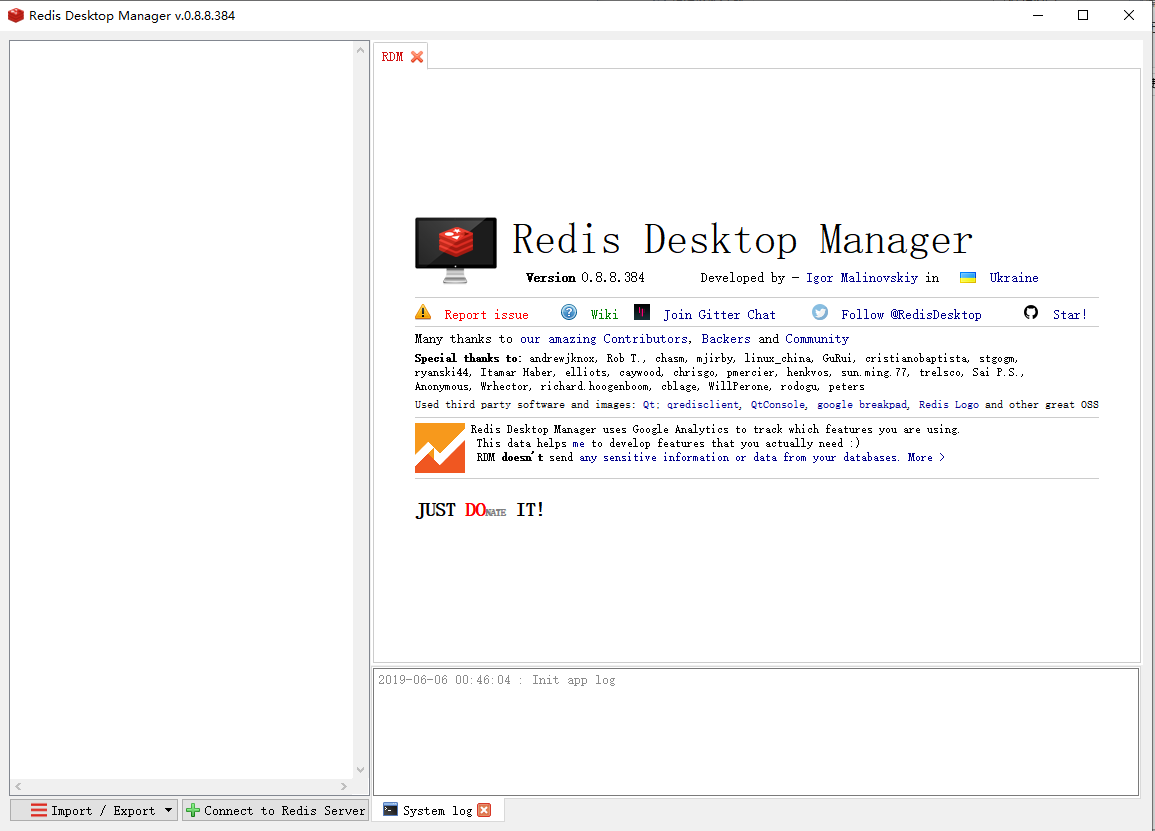This screenshot has width=1155, height=831.
Task: Click the More > analytics link
Action: coord(926,457)
